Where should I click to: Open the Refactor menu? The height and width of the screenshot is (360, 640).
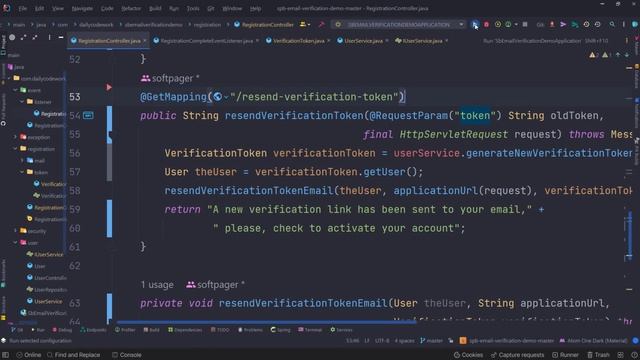[x=131, y=8]
